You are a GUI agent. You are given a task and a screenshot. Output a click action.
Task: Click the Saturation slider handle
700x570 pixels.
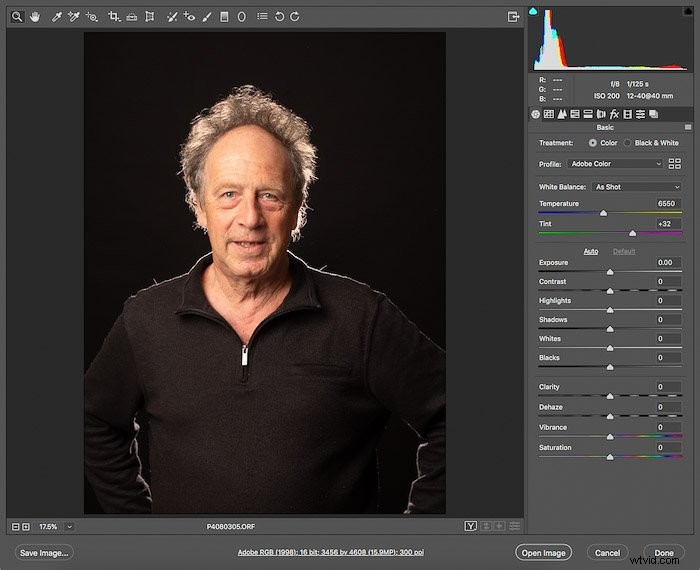click(610, 457)
